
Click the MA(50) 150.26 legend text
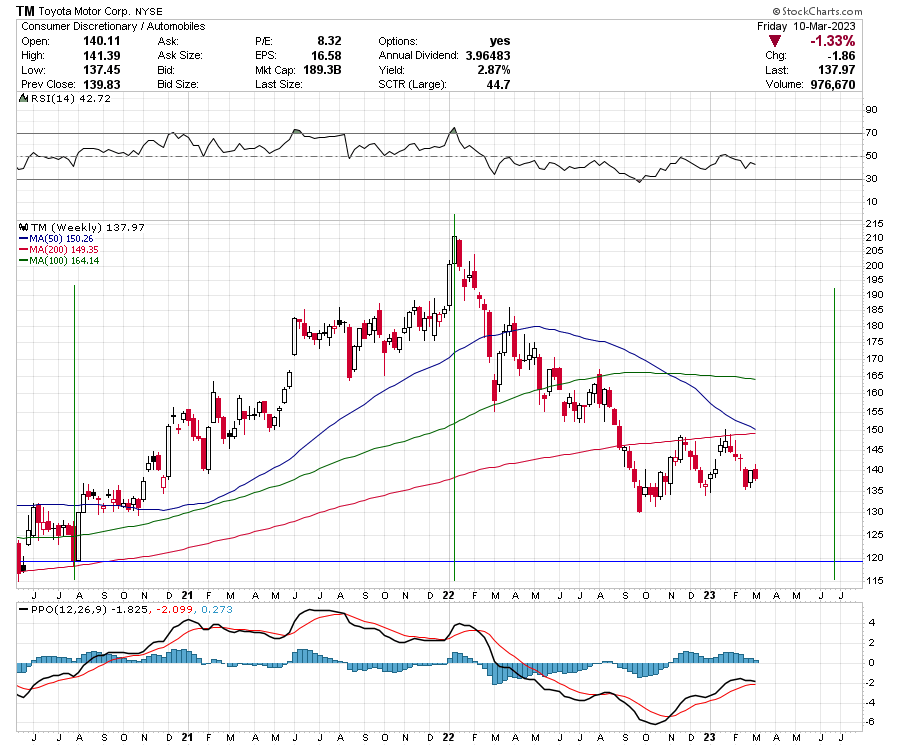point(61,239)
